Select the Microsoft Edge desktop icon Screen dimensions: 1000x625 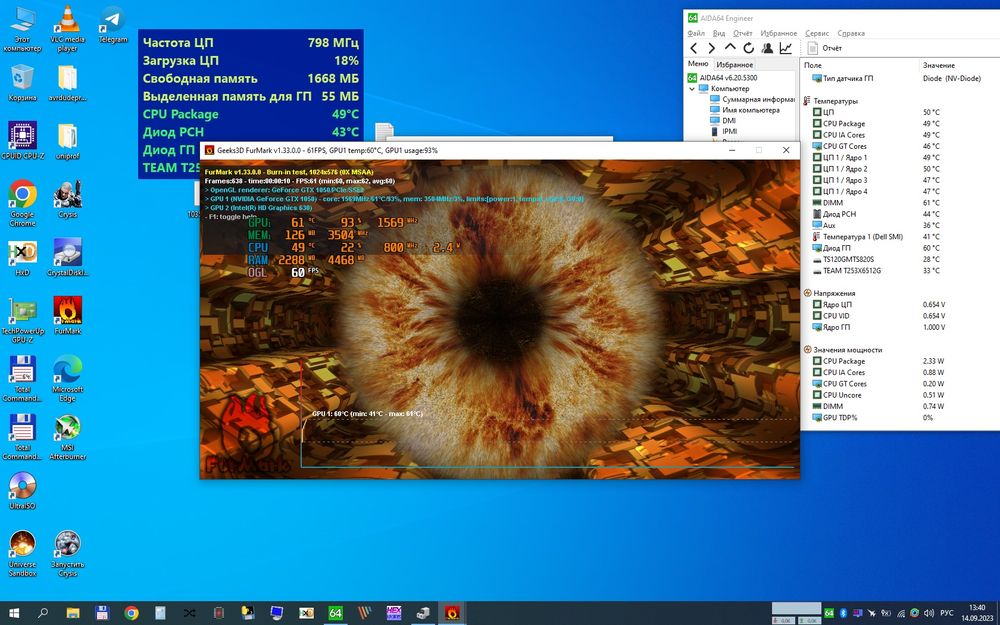pos(67,379)
